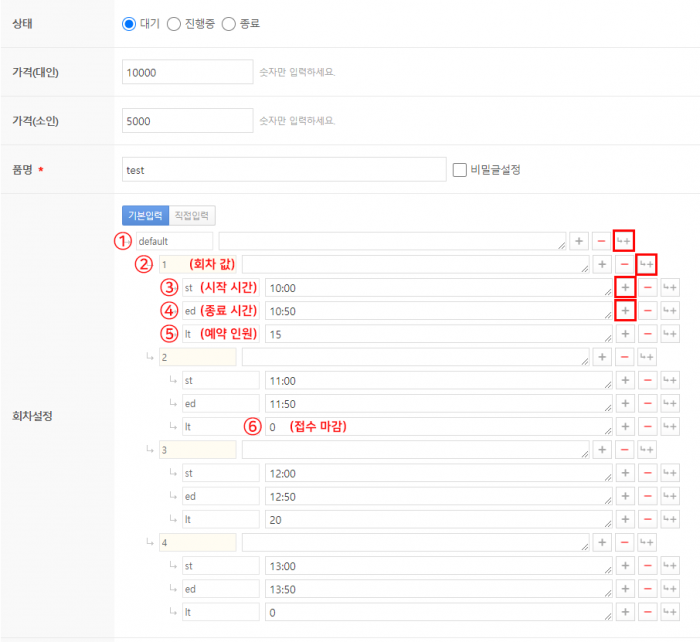Click the plus icon beside 12:00 start time

point(624,472)
